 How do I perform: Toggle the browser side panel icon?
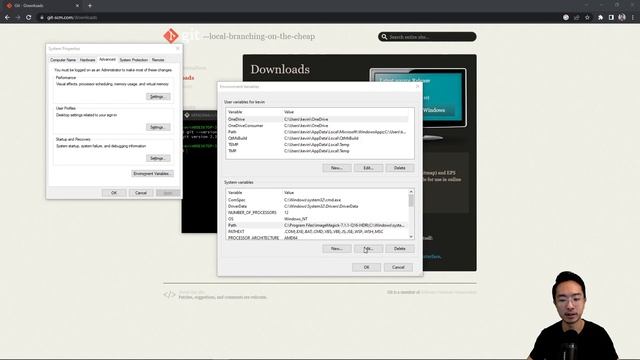611,18
